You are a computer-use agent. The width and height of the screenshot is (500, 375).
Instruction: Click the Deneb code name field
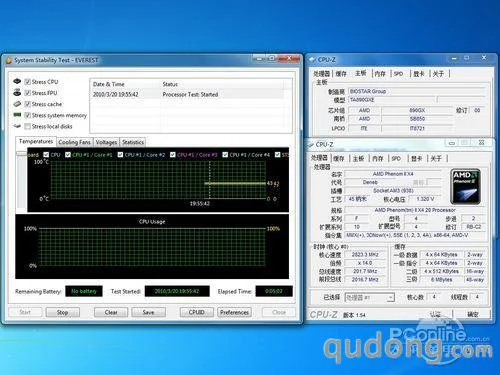click(x=370, y=182)
